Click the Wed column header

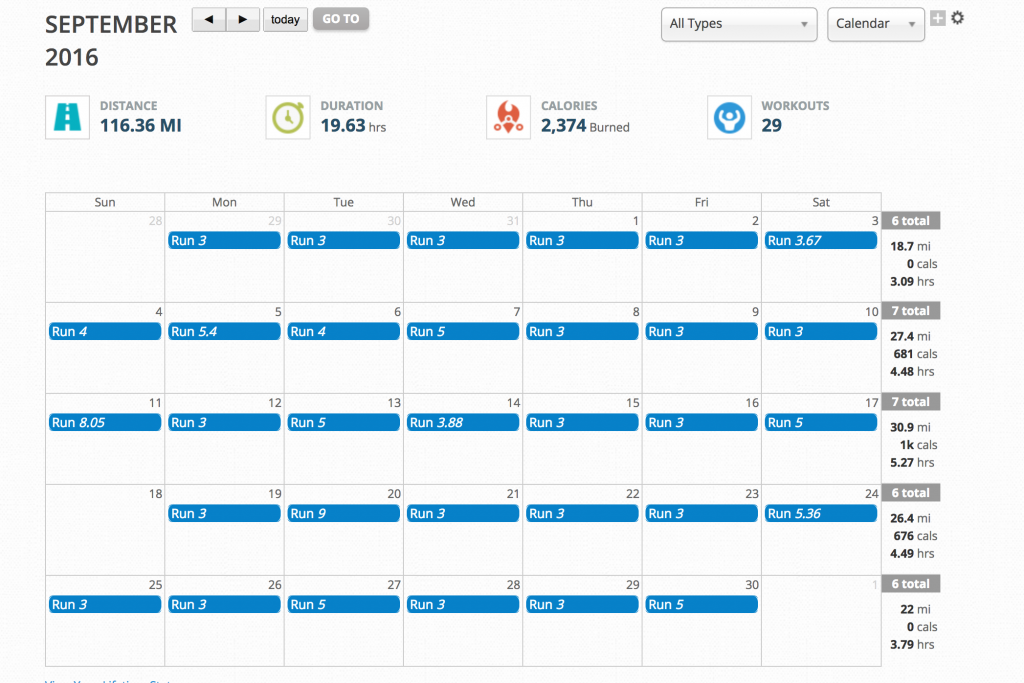tap(462, 202)
